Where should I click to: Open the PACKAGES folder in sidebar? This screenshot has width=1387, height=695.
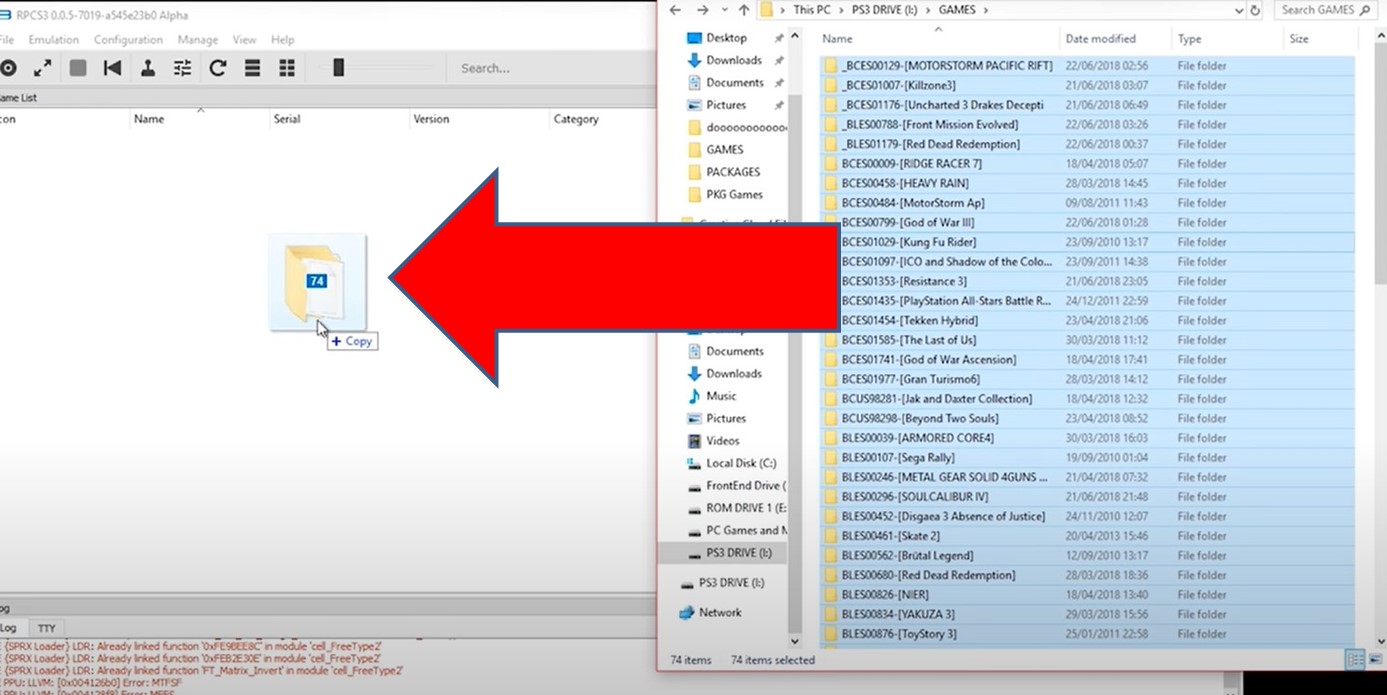(x=733, y=172)
